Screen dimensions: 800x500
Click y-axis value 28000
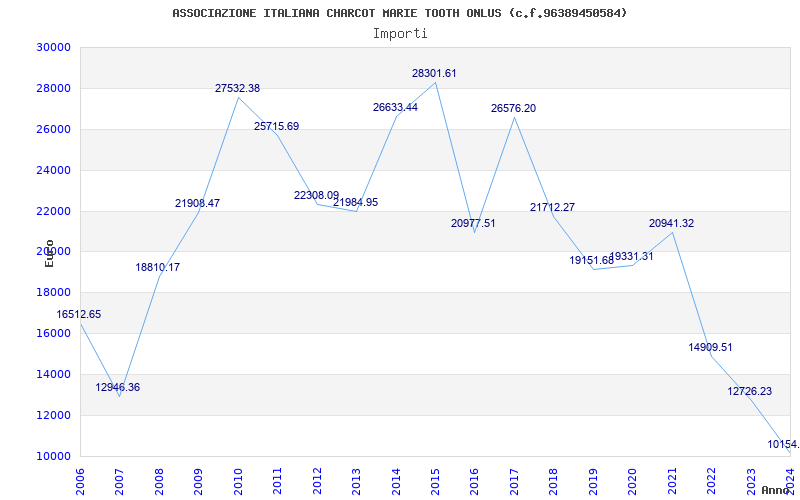53,88
